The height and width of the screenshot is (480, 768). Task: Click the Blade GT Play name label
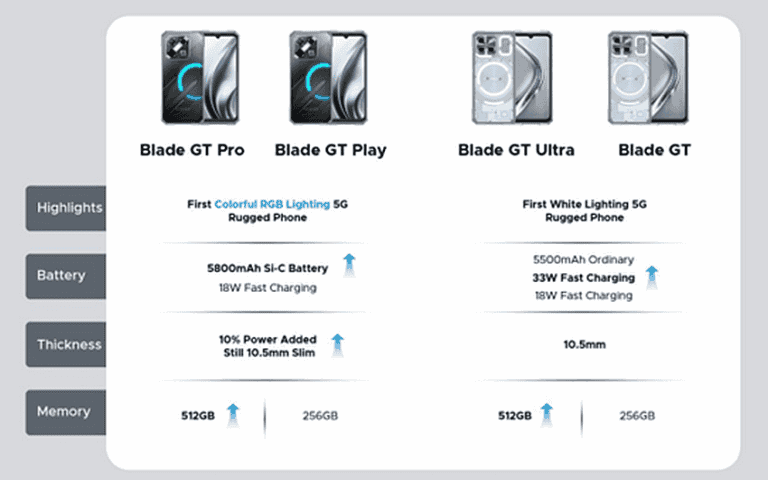[x=331, y=150]
